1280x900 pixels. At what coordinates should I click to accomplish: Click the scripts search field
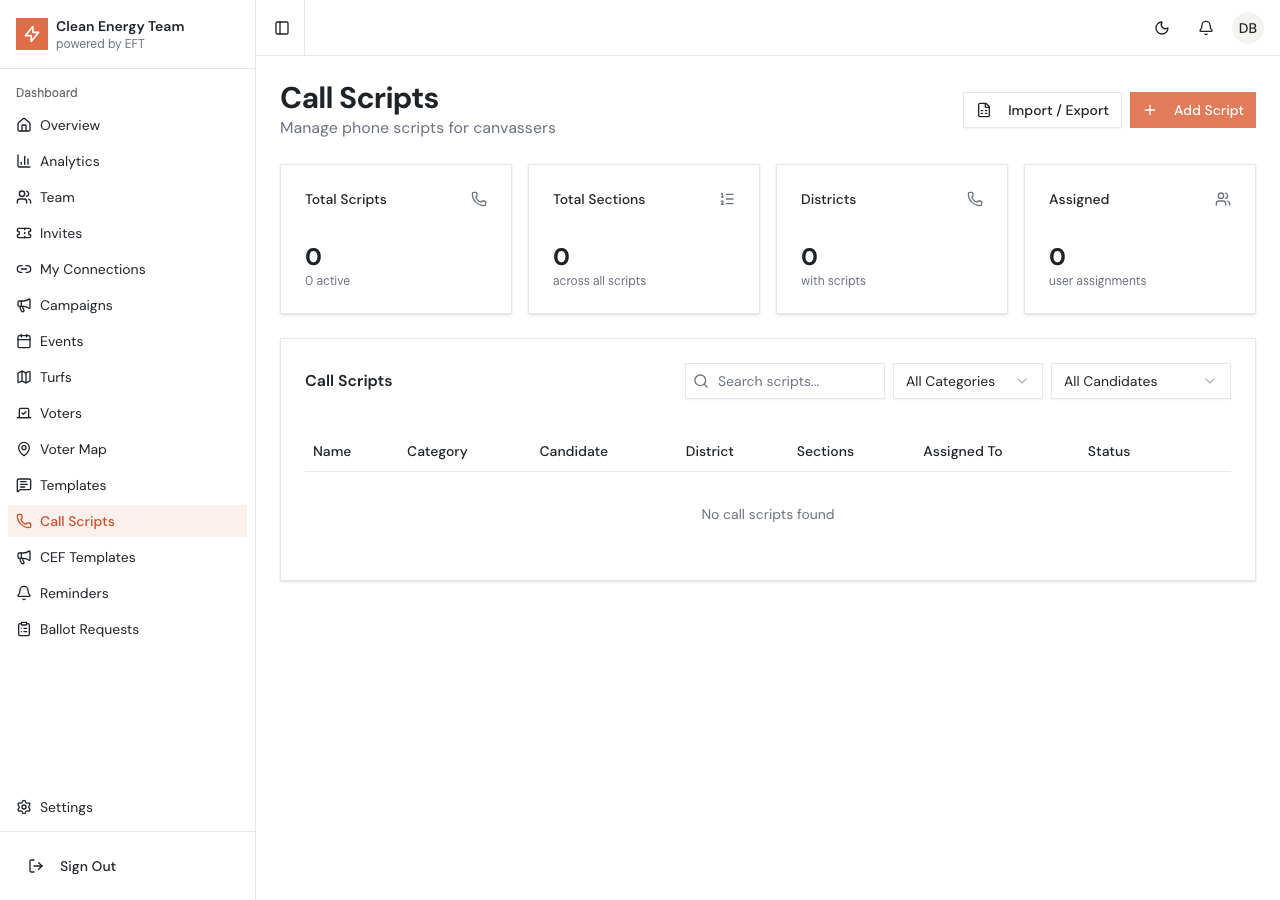785,381
